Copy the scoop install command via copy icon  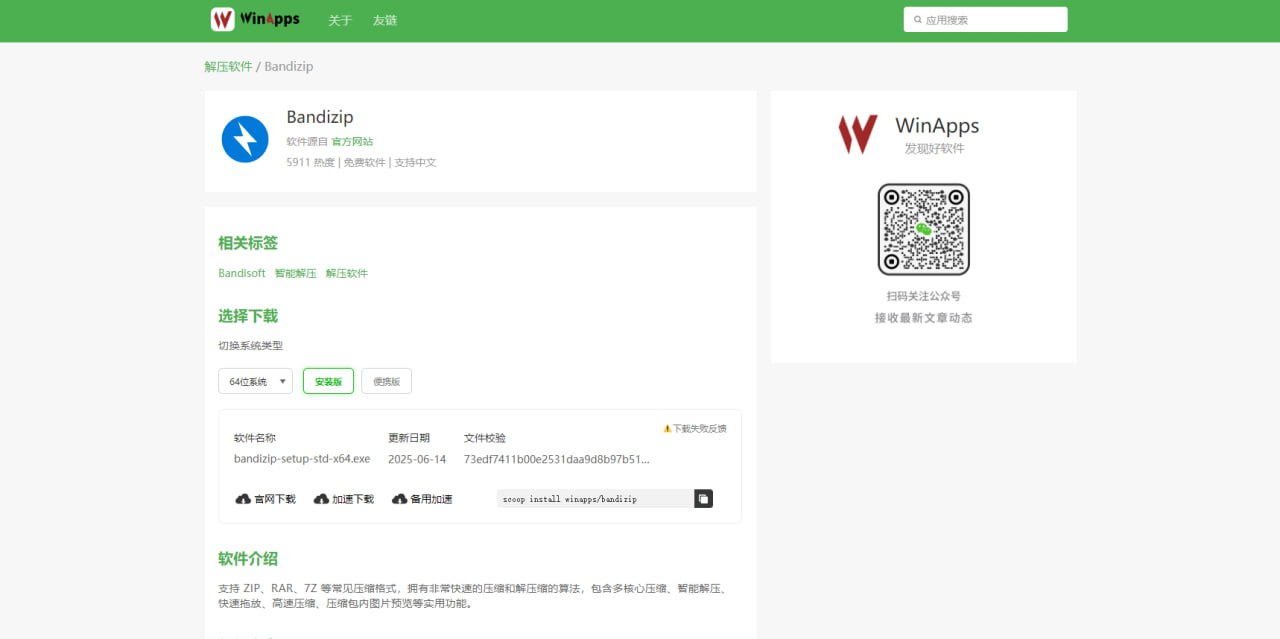point(703,498)
